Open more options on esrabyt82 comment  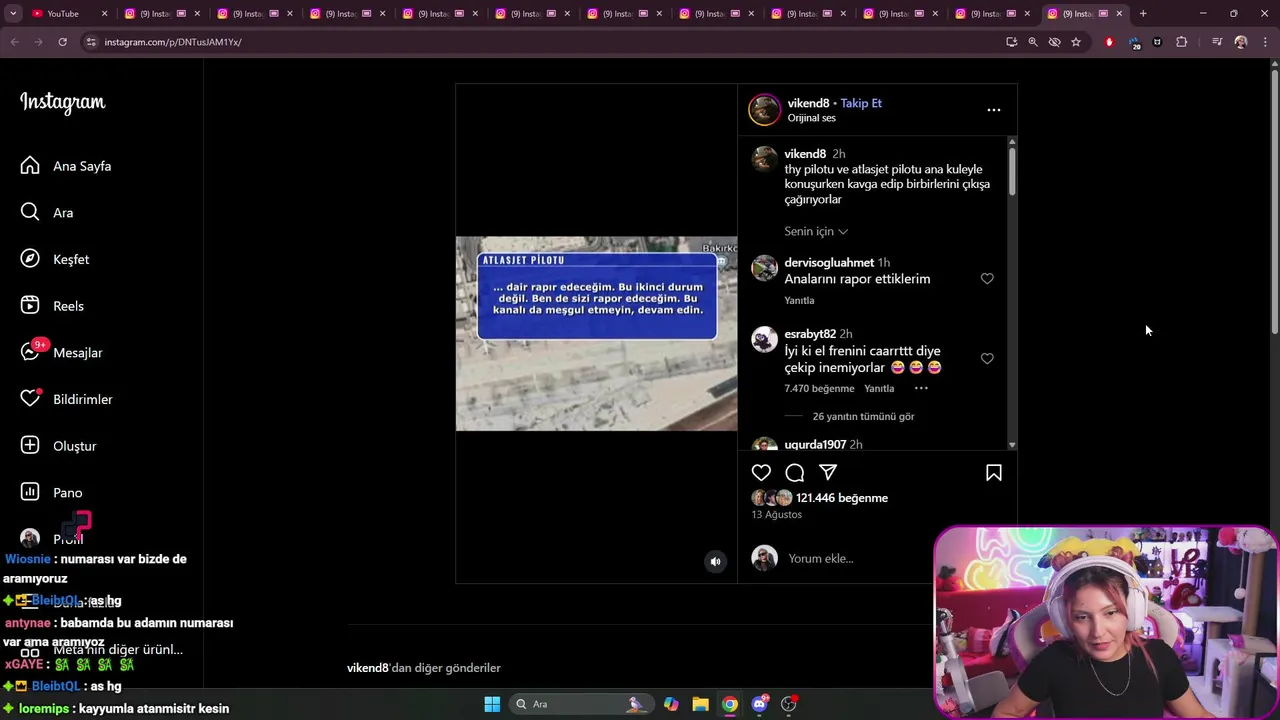coord(921,388)
